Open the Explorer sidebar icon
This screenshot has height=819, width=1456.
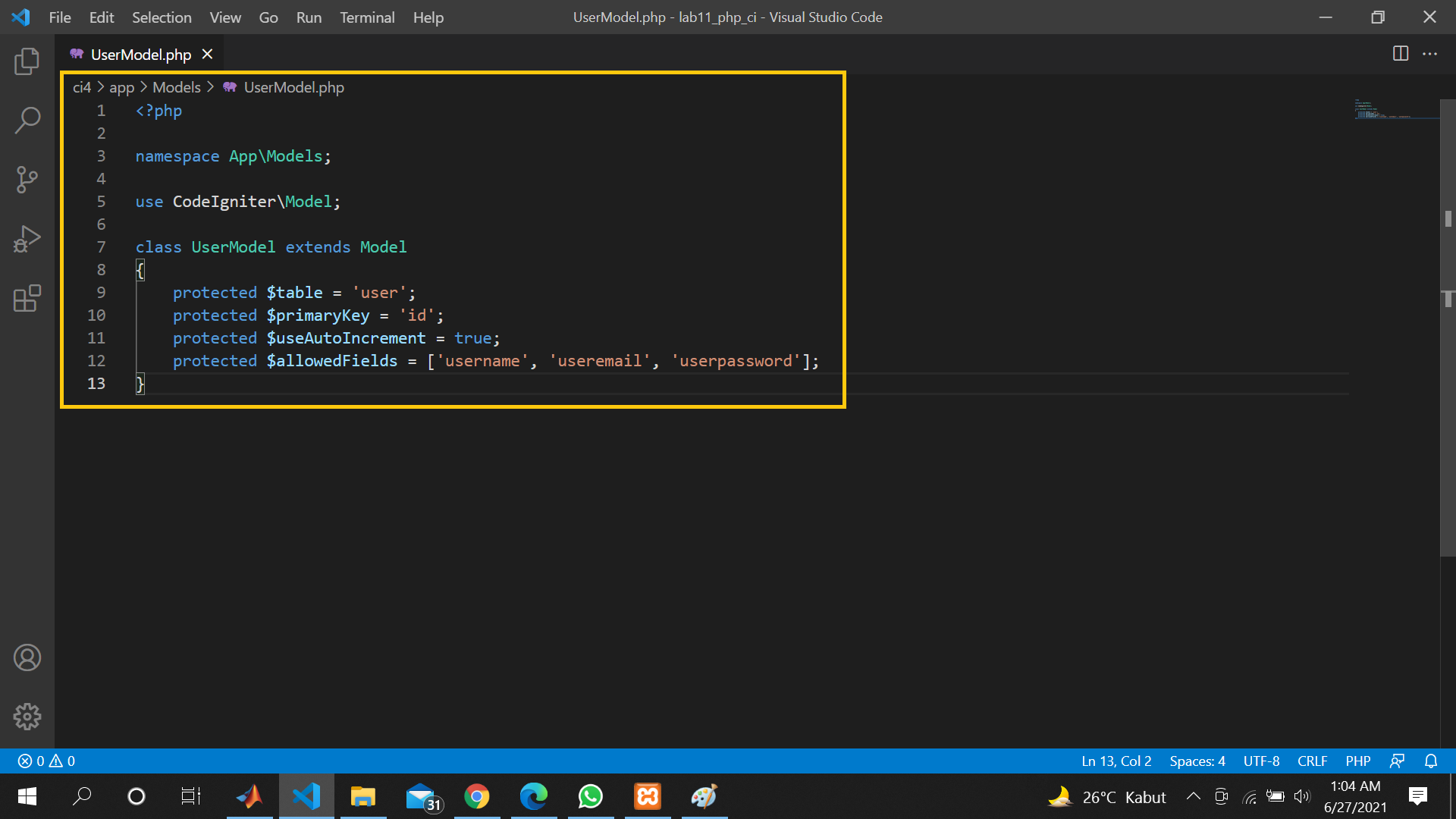(x=27, y=61)
